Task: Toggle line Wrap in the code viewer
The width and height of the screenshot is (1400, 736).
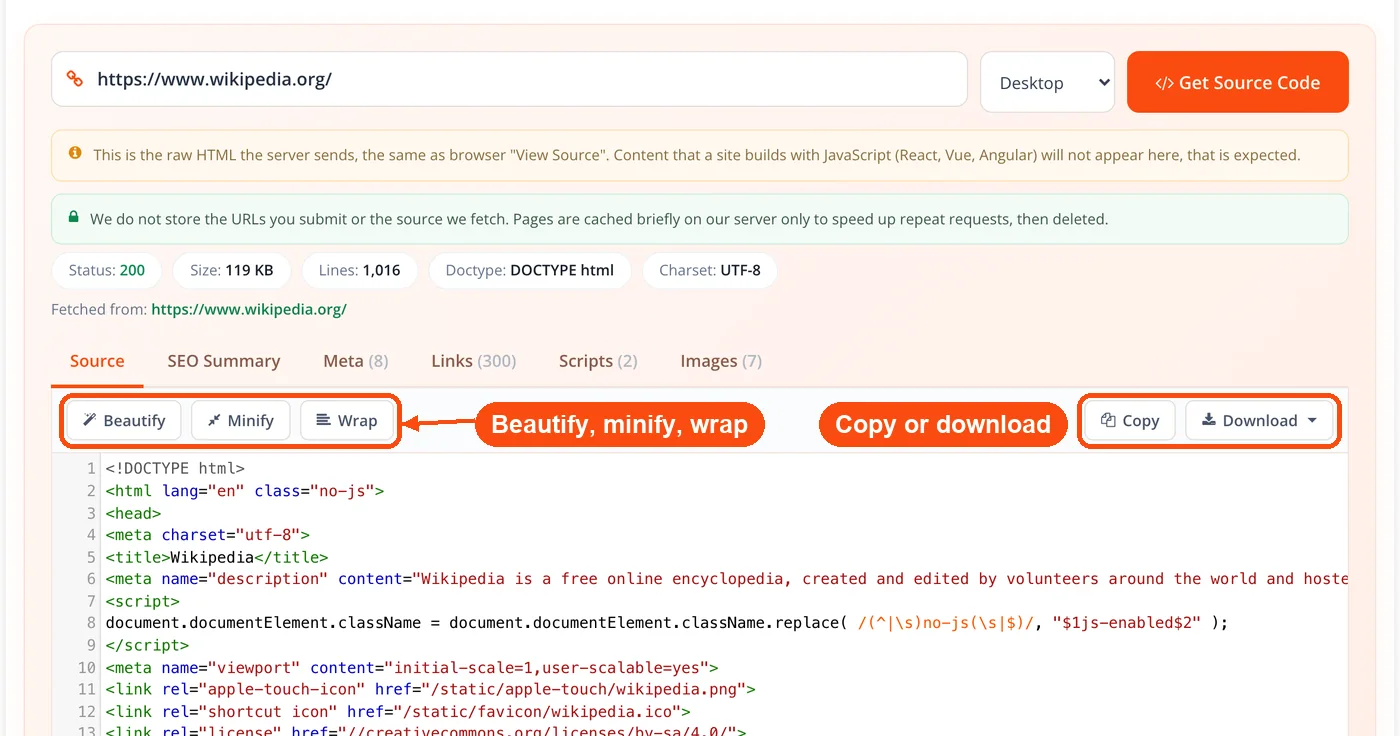Action: tap(346, 421)
